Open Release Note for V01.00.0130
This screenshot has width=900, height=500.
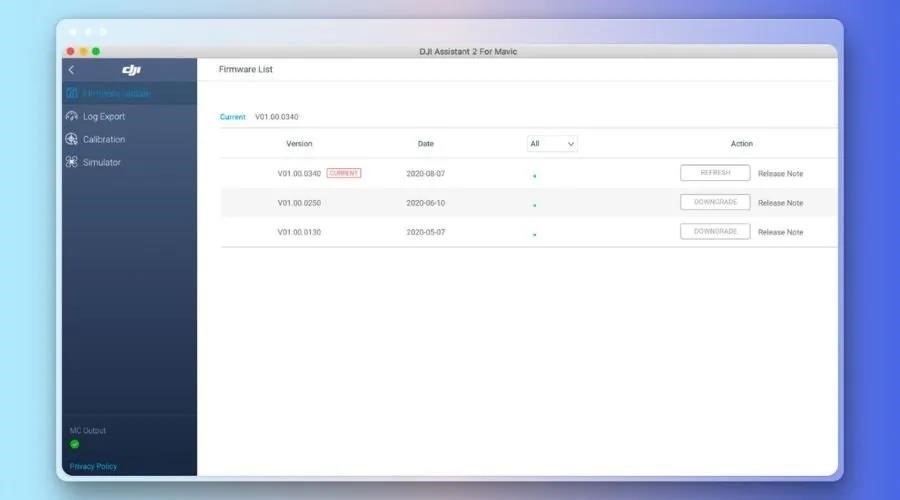(780, 232)
